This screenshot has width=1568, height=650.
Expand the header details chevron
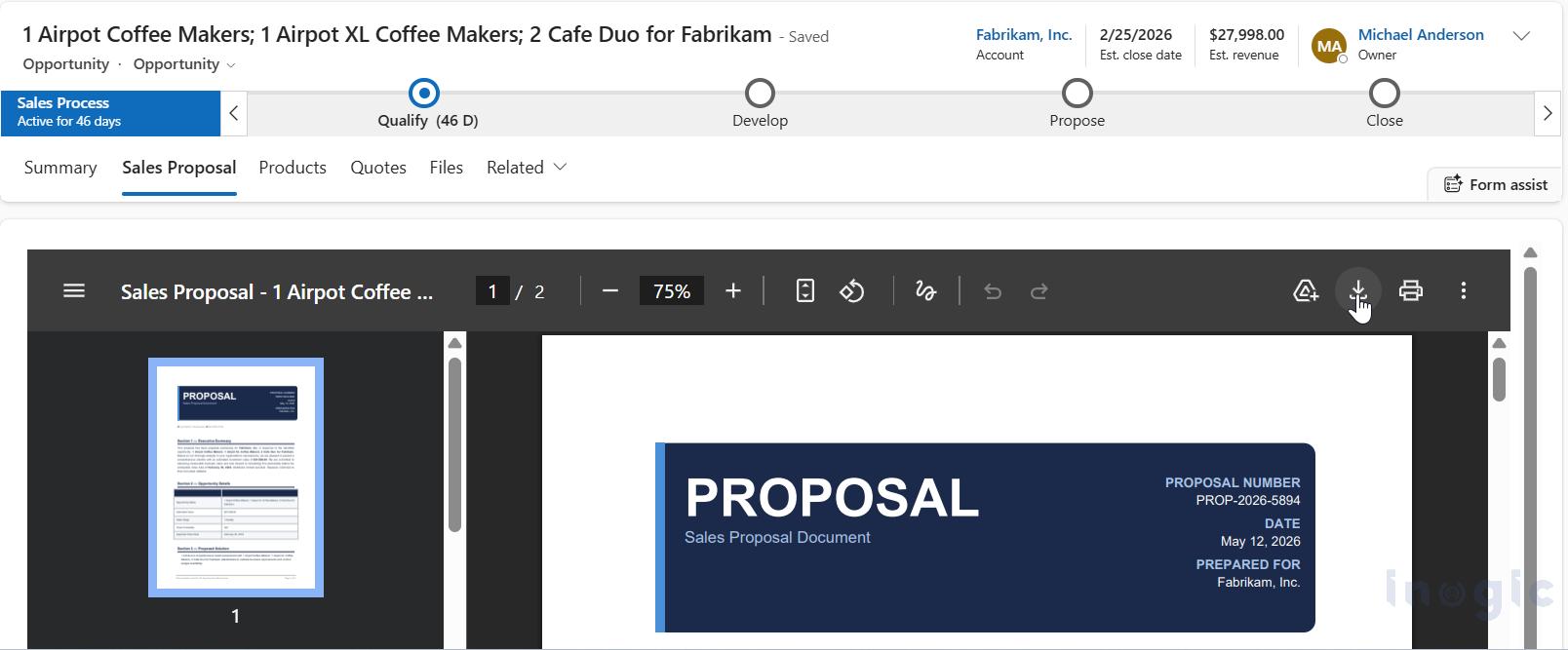tap(1520, 36)
